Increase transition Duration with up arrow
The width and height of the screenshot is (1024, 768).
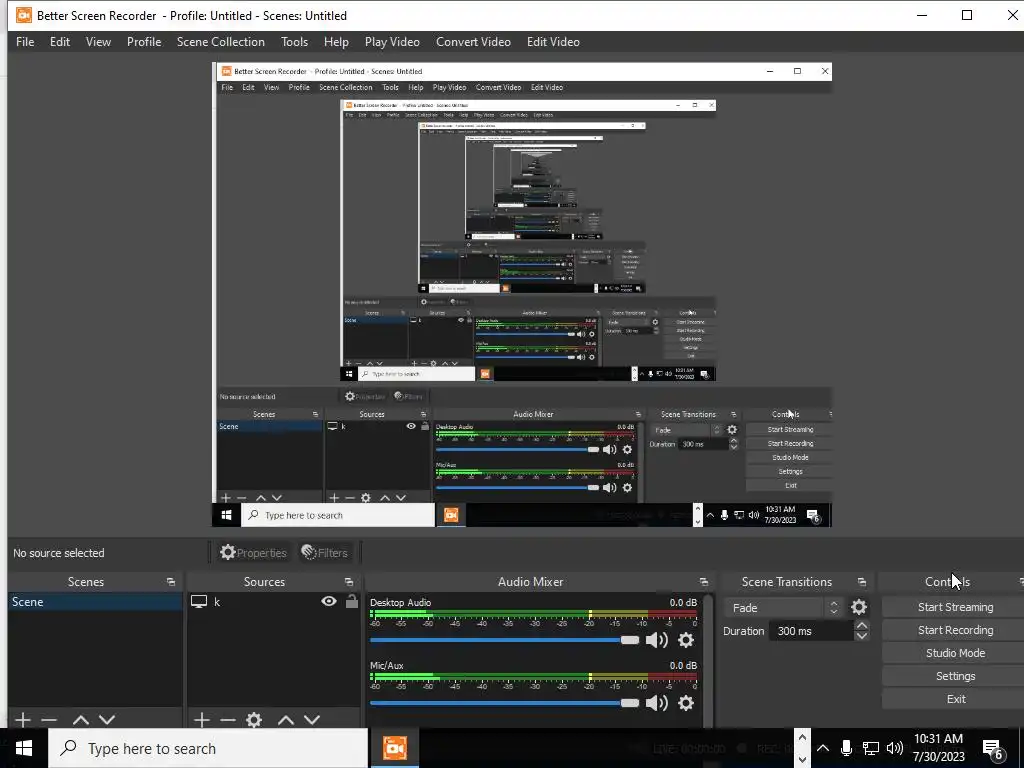(861, 626)
